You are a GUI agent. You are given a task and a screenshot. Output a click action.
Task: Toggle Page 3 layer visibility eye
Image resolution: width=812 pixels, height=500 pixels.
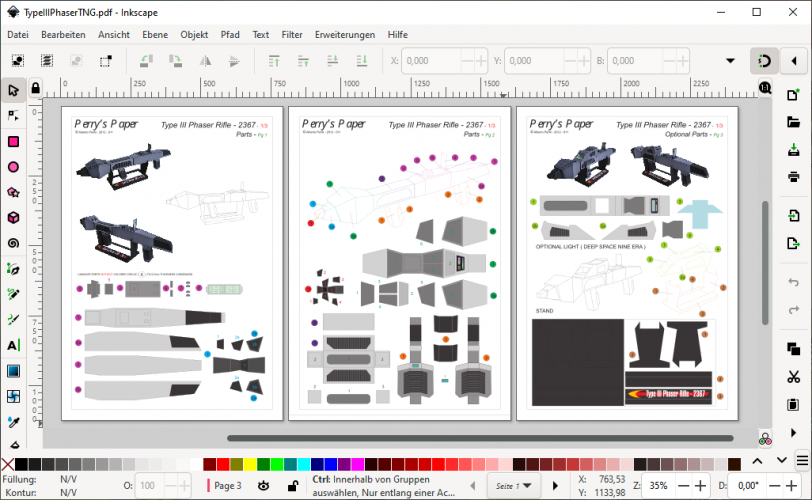click(x=264, y=486)
